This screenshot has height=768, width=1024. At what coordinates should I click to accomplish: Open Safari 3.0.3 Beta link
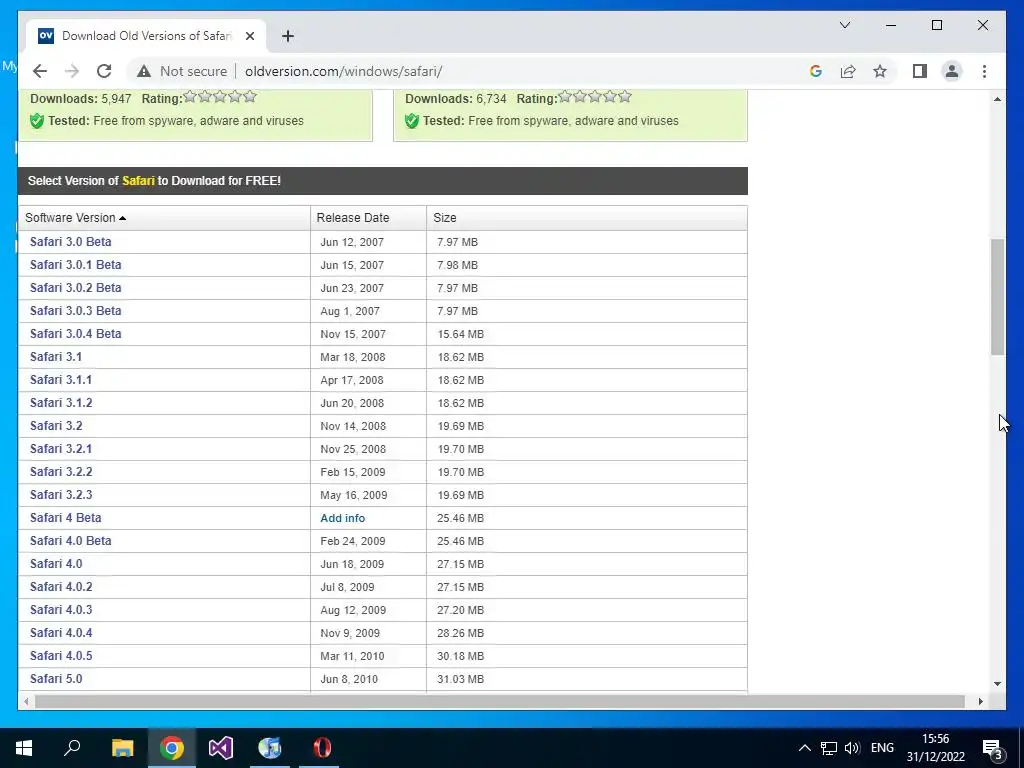[x=76, y=310]
